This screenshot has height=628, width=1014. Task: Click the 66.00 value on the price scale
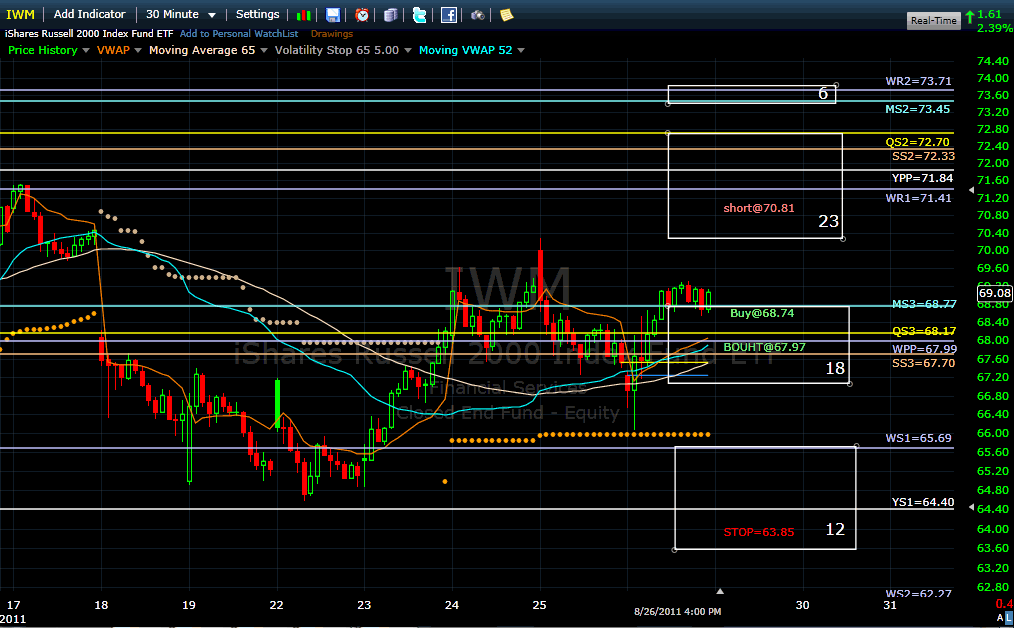[993, 433]
